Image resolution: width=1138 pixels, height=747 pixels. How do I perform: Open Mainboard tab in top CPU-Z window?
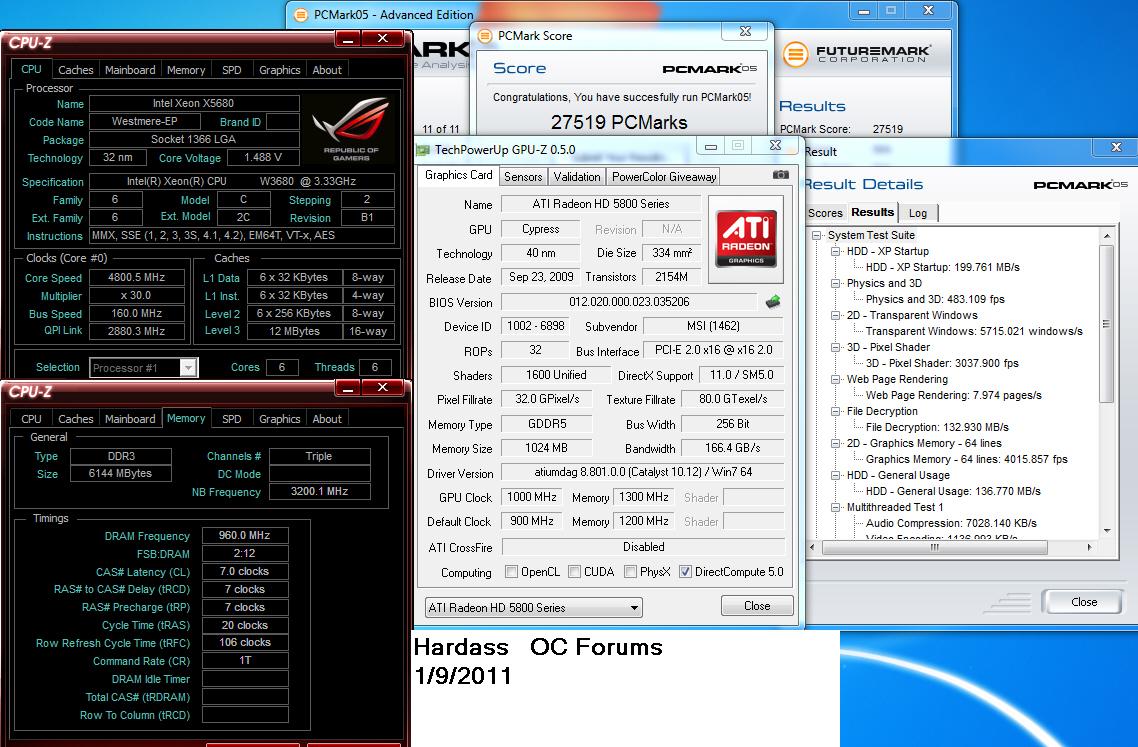[130, 70]
